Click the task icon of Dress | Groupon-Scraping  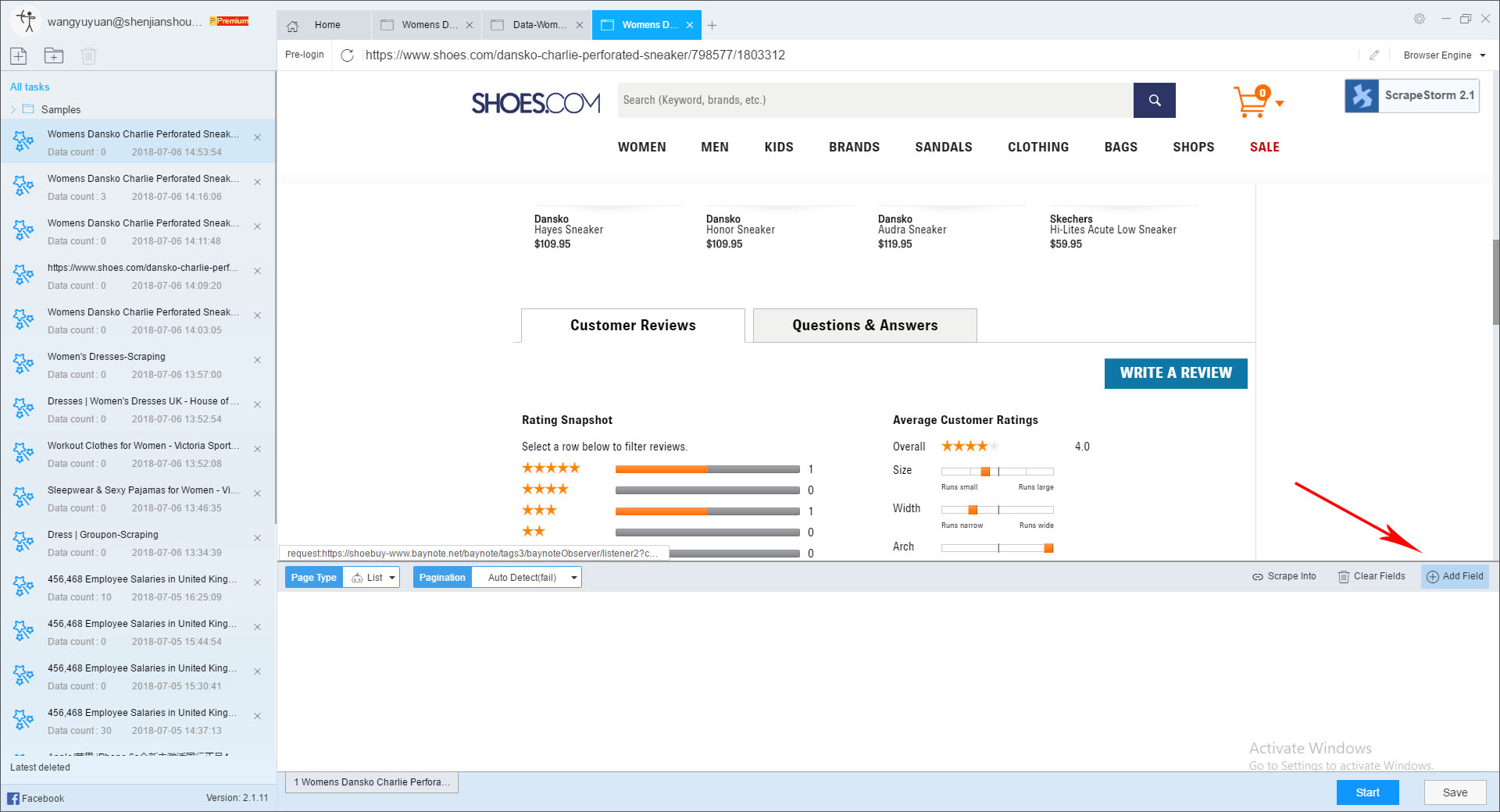point(23,542)
